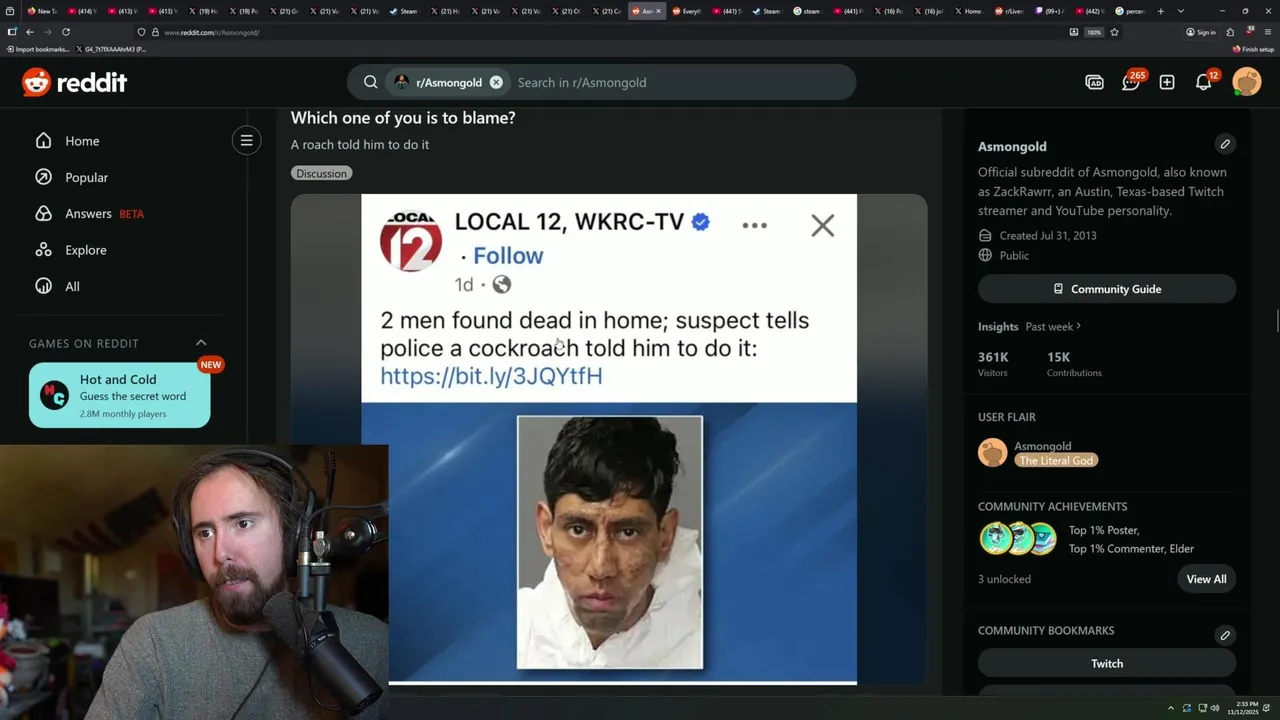Collapse the left navigation sidebar
This screenshot has width=1280, height=720.
pos(246,140)
